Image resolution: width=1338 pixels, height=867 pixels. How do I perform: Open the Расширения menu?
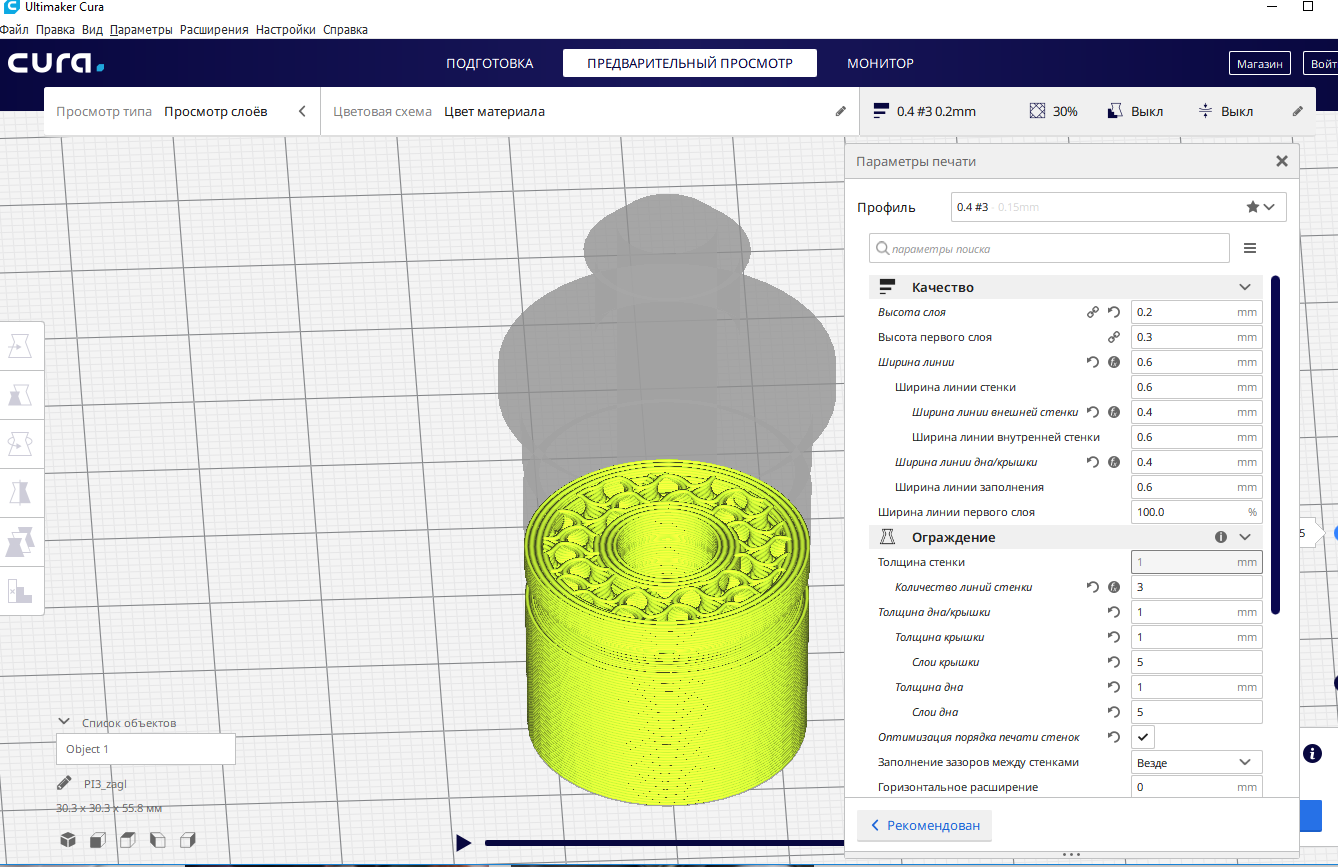point(214,30)
